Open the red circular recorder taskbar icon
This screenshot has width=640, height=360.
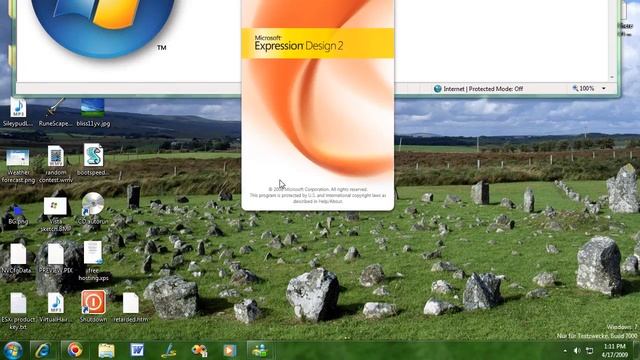tap(74, 350)
